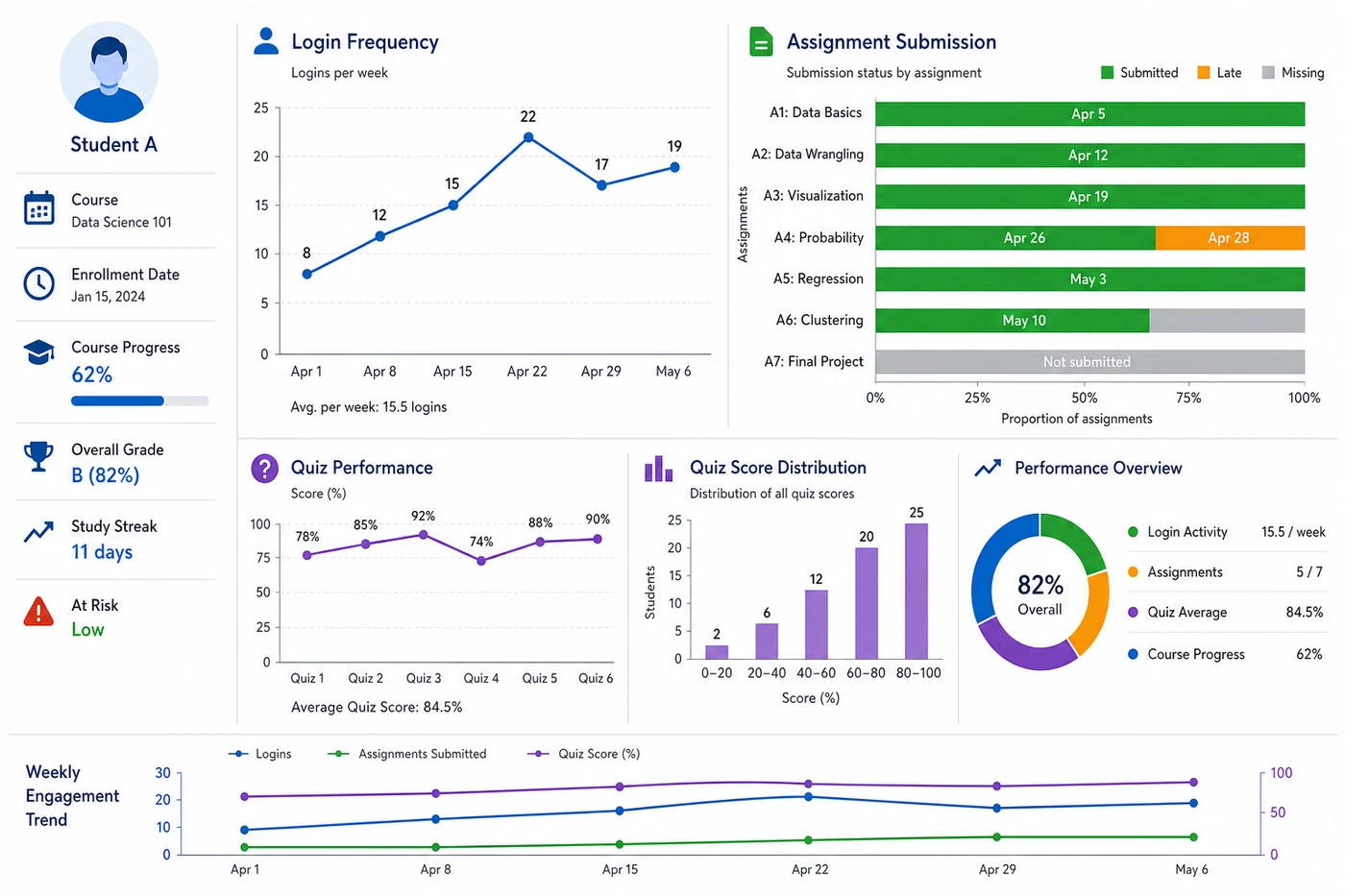Viewport: 1345px width, 896px height.
Task: Click the Late orange legend swatch
Action: (x=1204, y=73)
